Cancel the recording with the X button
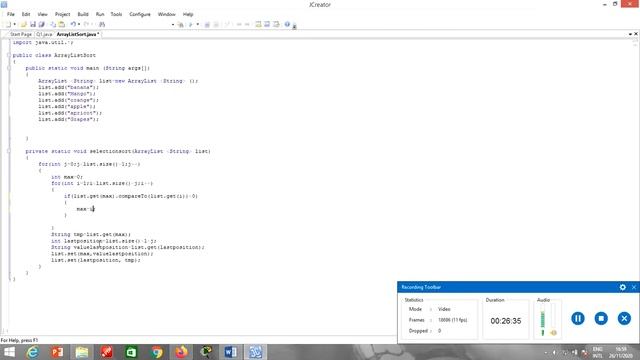Viewport: 640px width, 360px height. tap(624, 318)
